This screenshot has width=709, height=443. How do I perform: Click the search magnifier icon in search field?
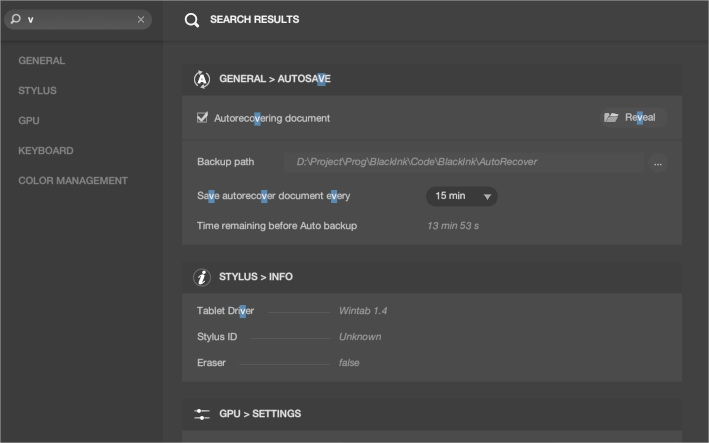[16, 19]
